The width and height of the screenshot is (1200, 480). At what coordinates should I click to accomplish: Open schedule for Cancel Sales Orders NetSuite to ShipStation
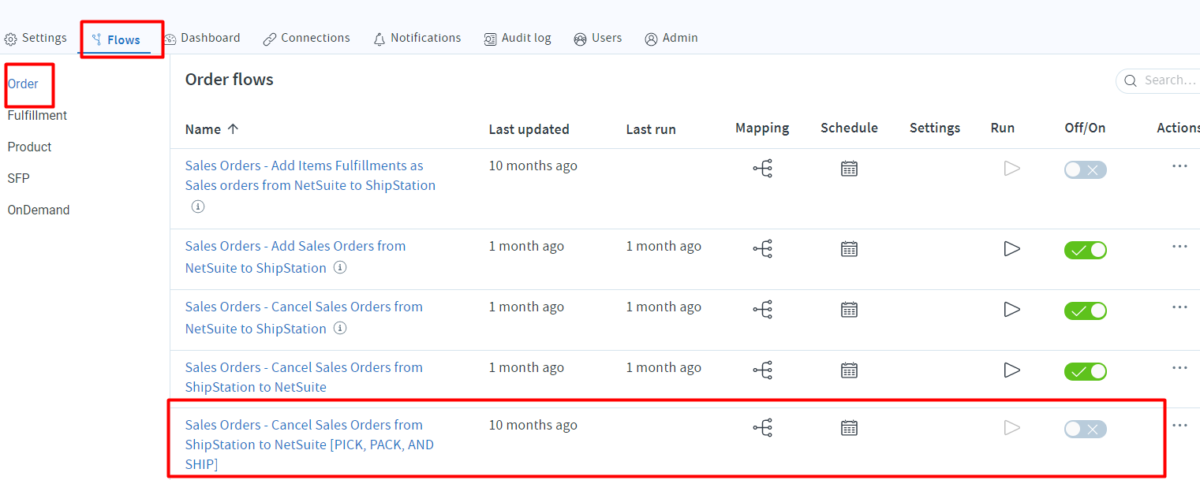(x=849, y=309)
